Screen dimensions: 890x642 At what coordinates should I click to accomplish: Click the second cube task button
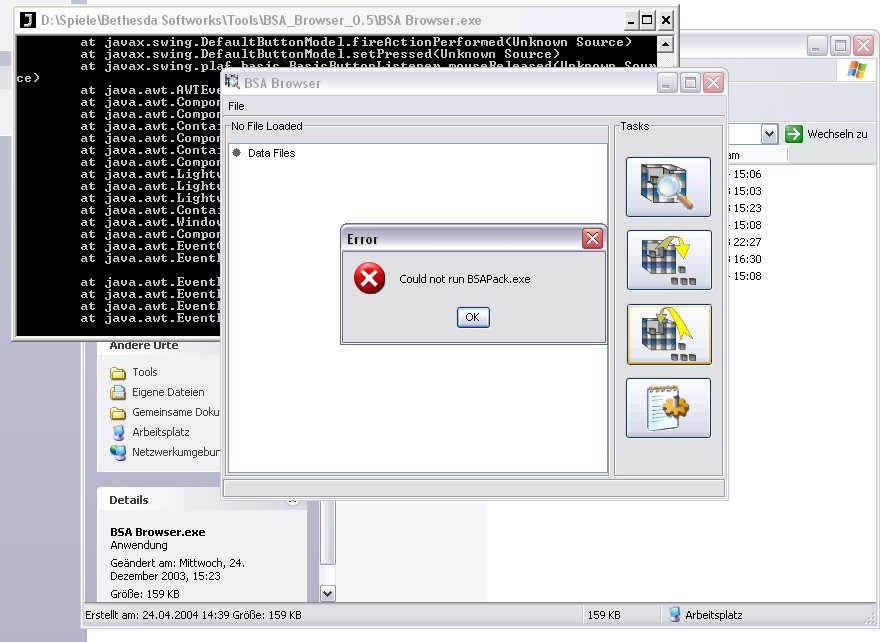(x=668, y=261)
